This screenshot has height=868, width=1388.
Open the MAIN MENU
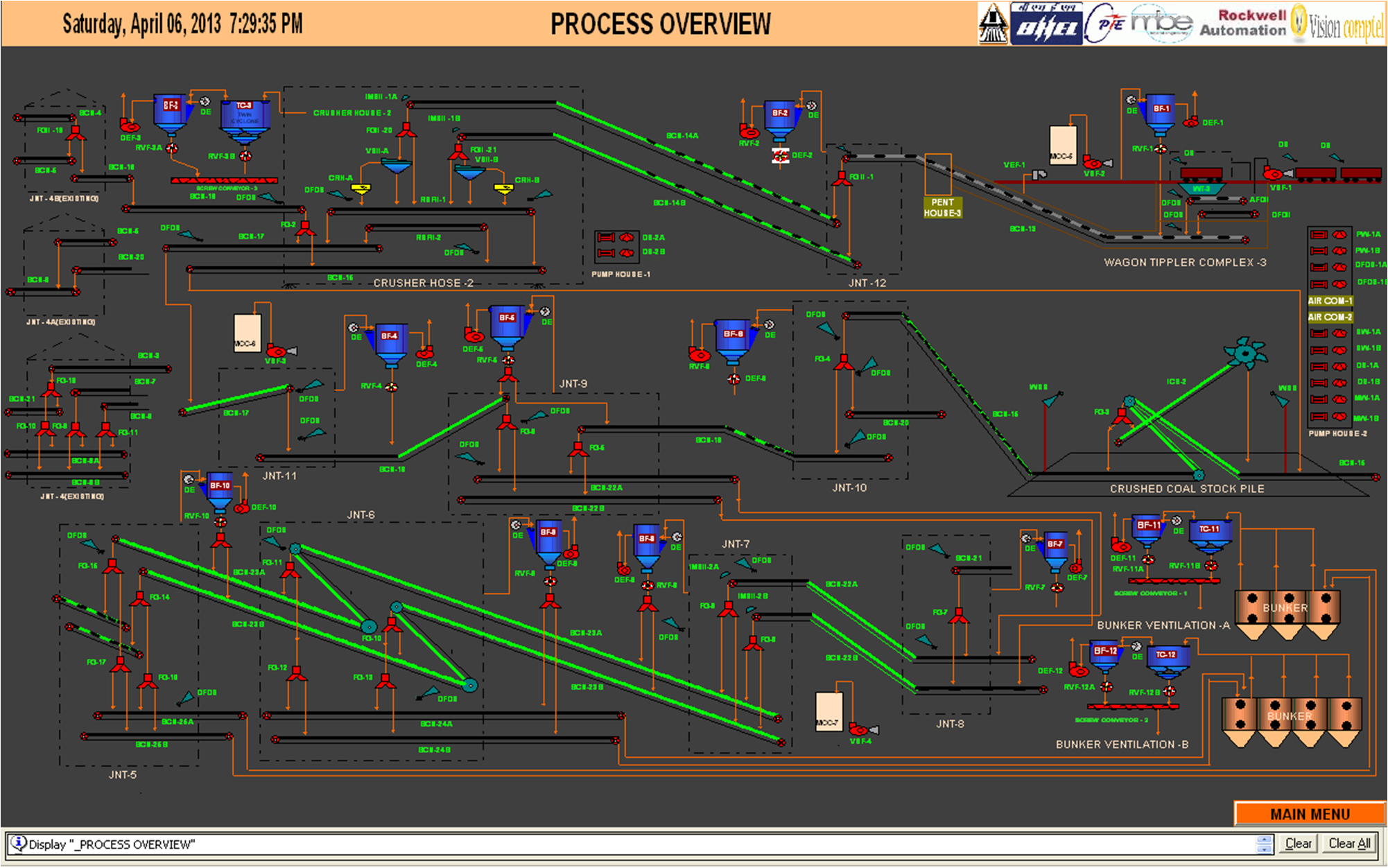click(x=1309, y=814)
